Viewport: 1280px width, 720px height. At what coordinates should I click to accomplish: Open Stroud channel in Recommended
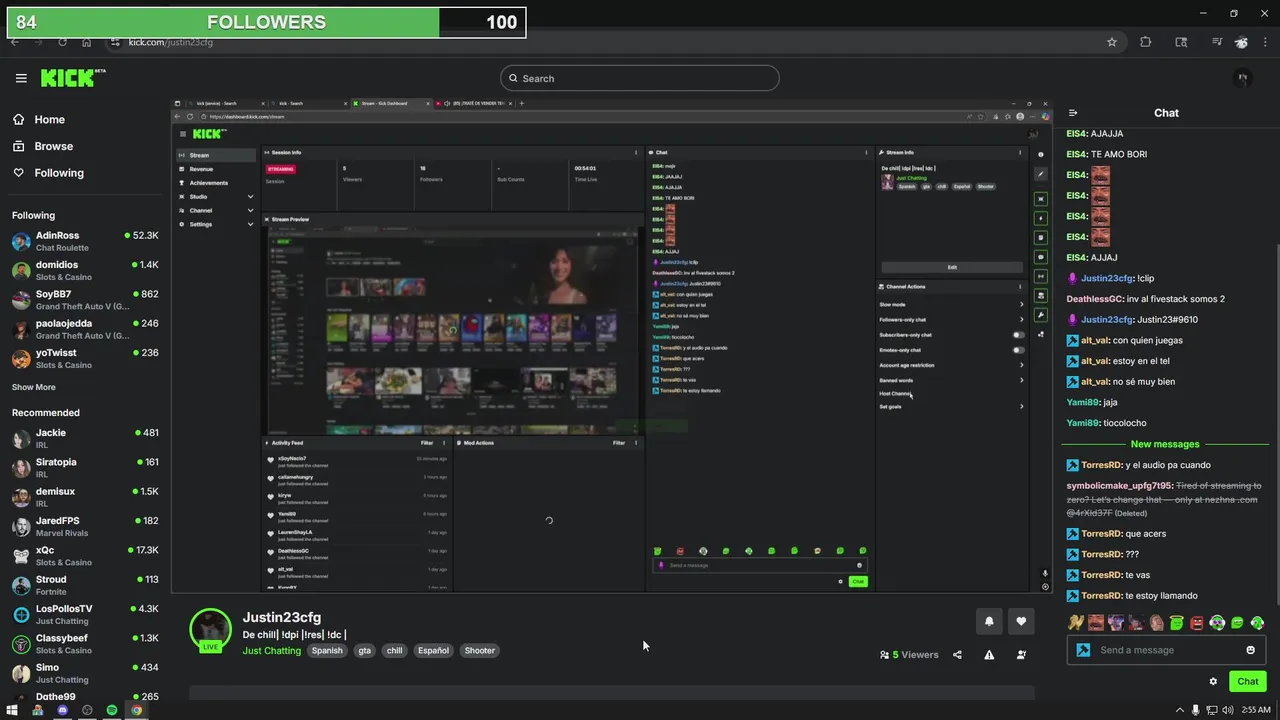click(85, 585)
